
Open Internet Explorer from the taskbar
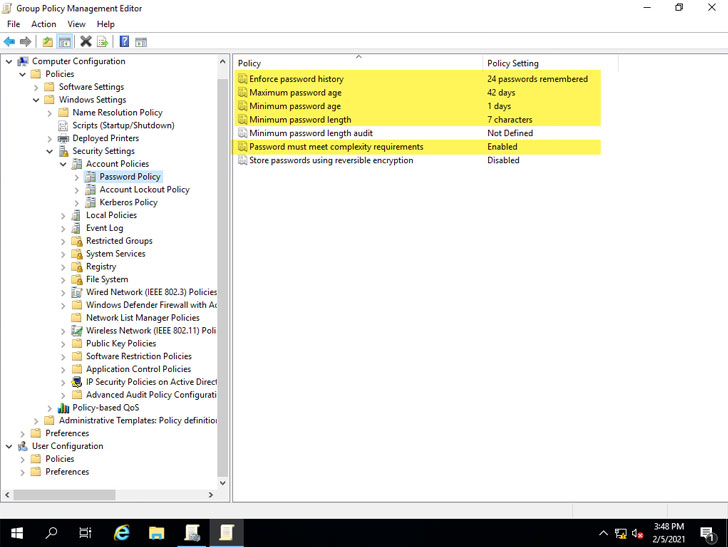[x=122, y=533]
